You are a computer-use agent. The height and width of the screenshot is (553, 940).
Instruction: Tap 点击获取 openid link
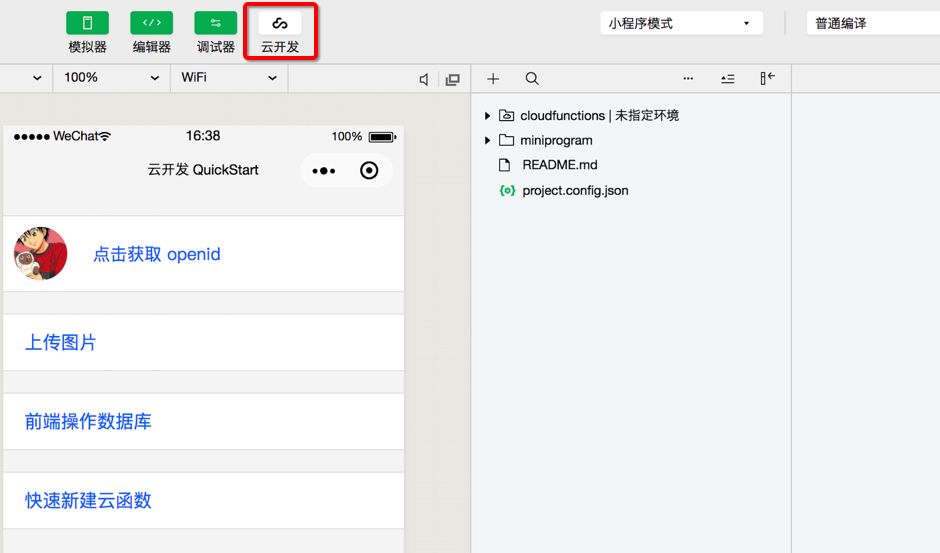(x=157, y=254)
